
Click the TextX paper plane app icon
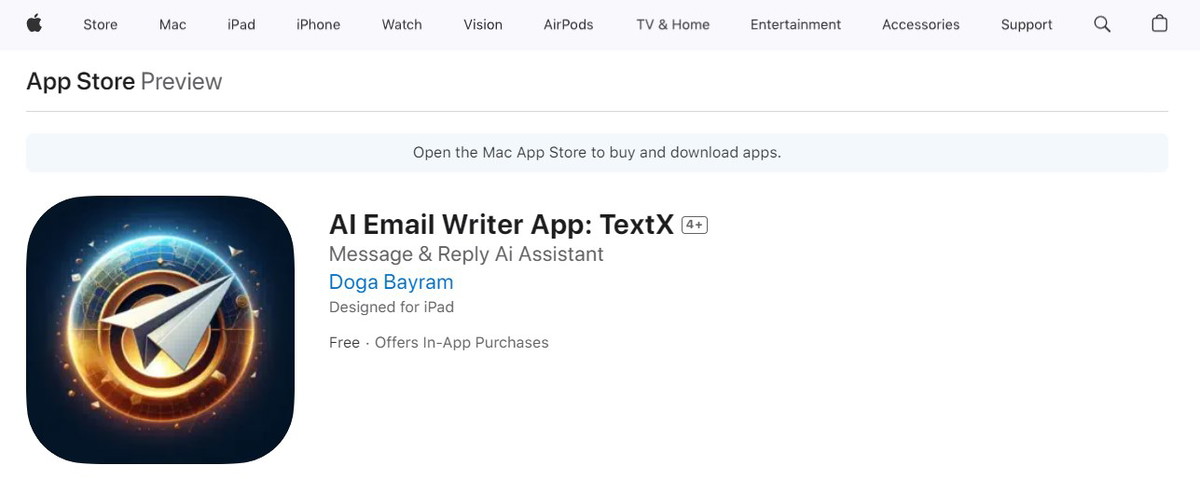click(160, 330)
